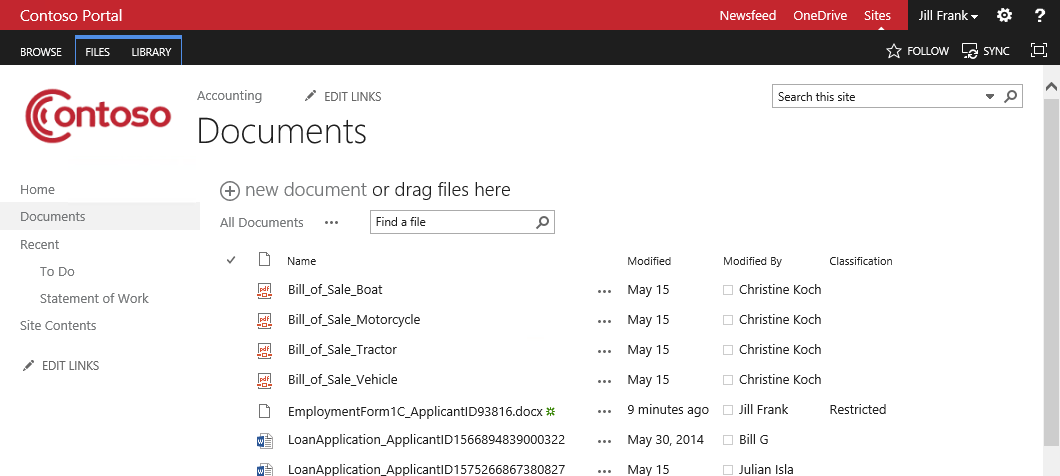The image size is (1060, 476).
Task: Sort by the Modified column header
Action: pos(649,261)
